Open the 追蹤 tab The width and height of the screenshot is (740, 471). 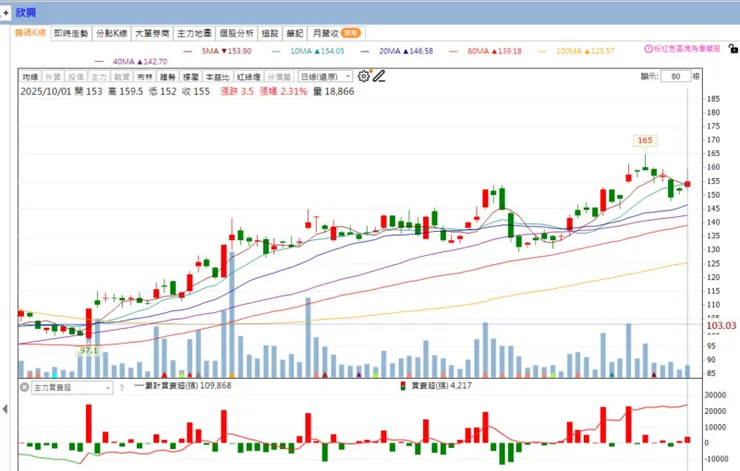(x=270, y=33)
